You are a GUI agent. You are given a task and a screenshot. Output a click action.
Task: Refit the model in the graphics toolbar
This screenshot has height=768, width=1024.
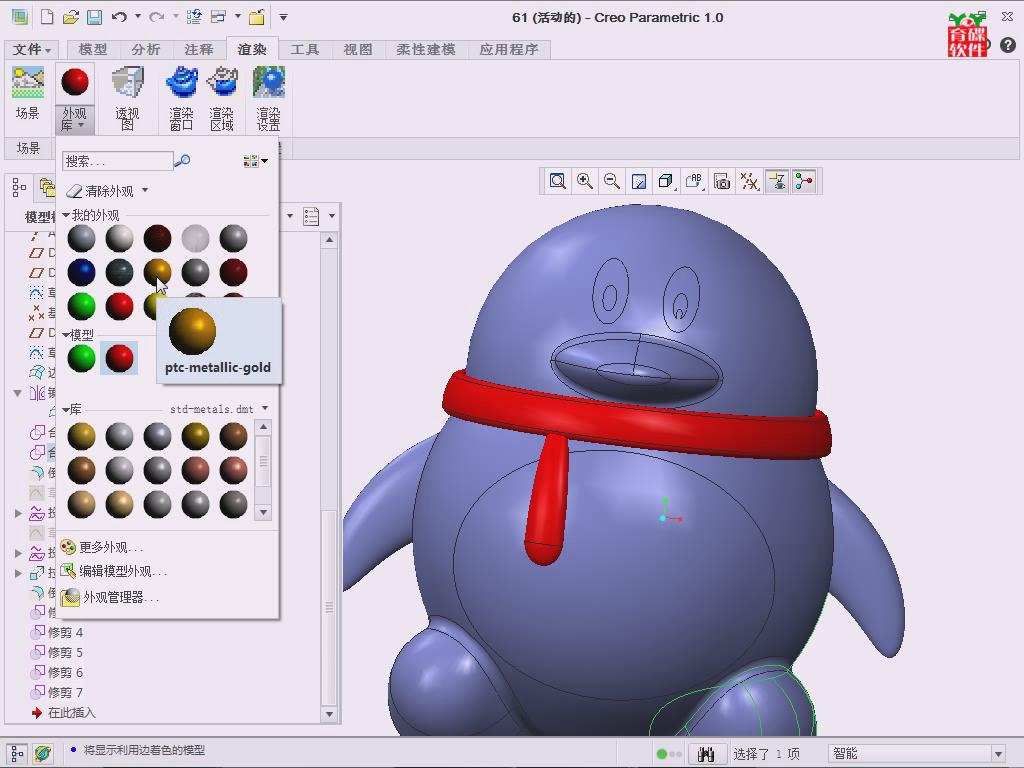pyautogui.click(x=557, y=181)
